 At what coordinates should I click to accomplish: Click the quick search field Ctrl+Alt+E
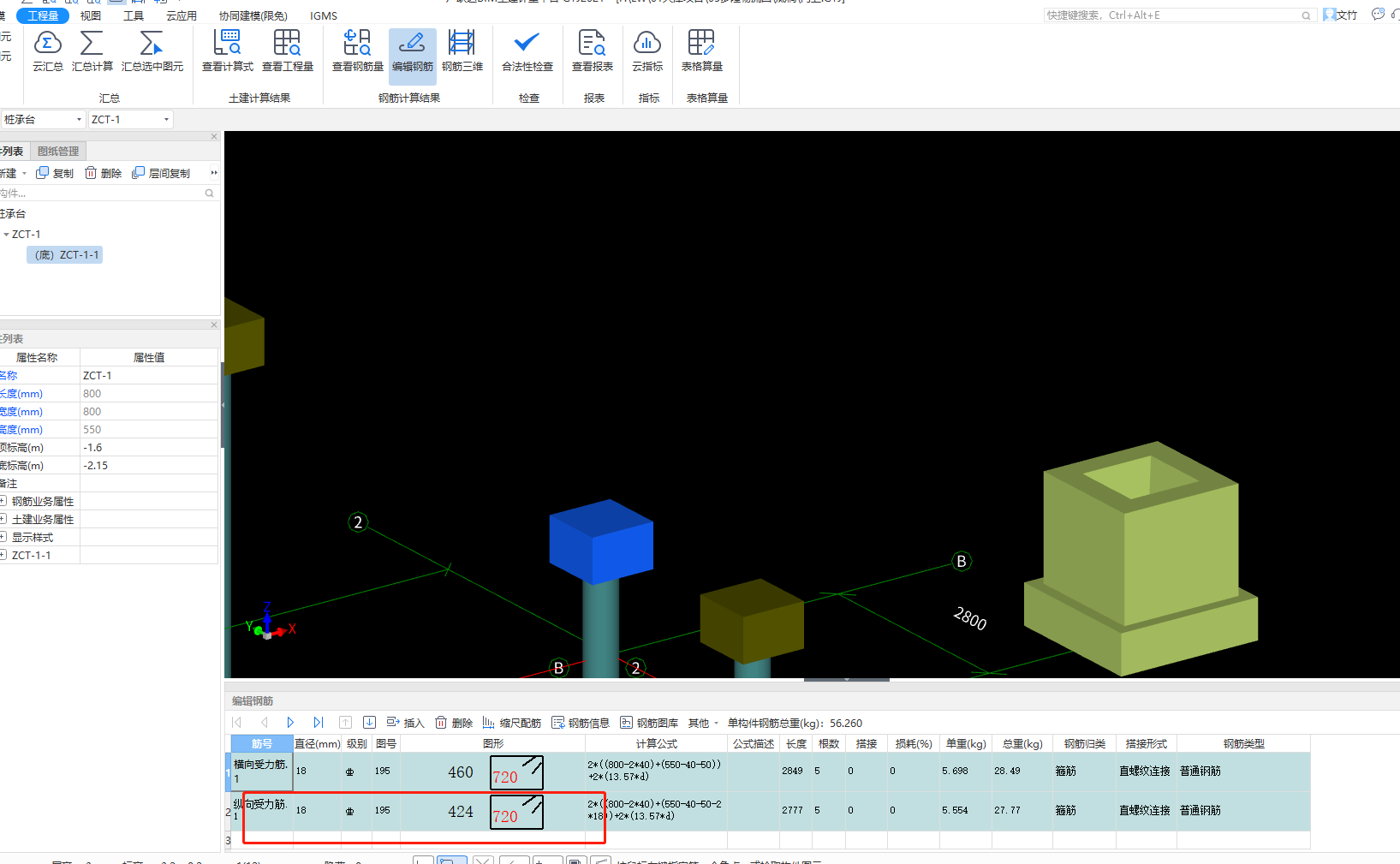pos(1178,15)
